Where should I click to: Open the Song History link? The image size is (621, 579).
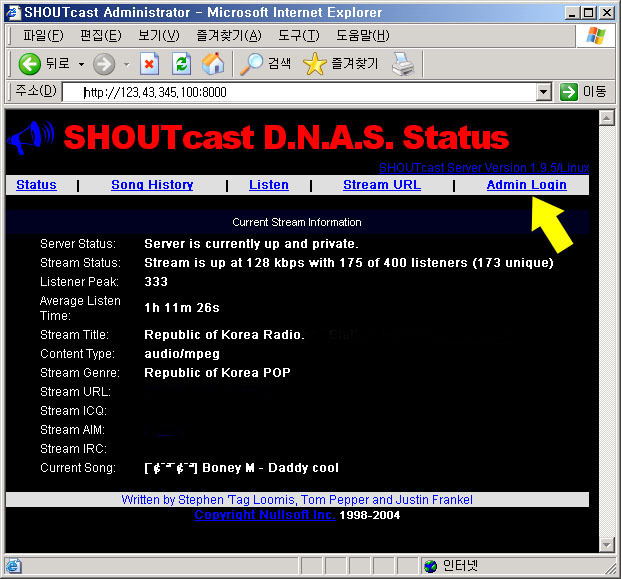coord(152,185)
